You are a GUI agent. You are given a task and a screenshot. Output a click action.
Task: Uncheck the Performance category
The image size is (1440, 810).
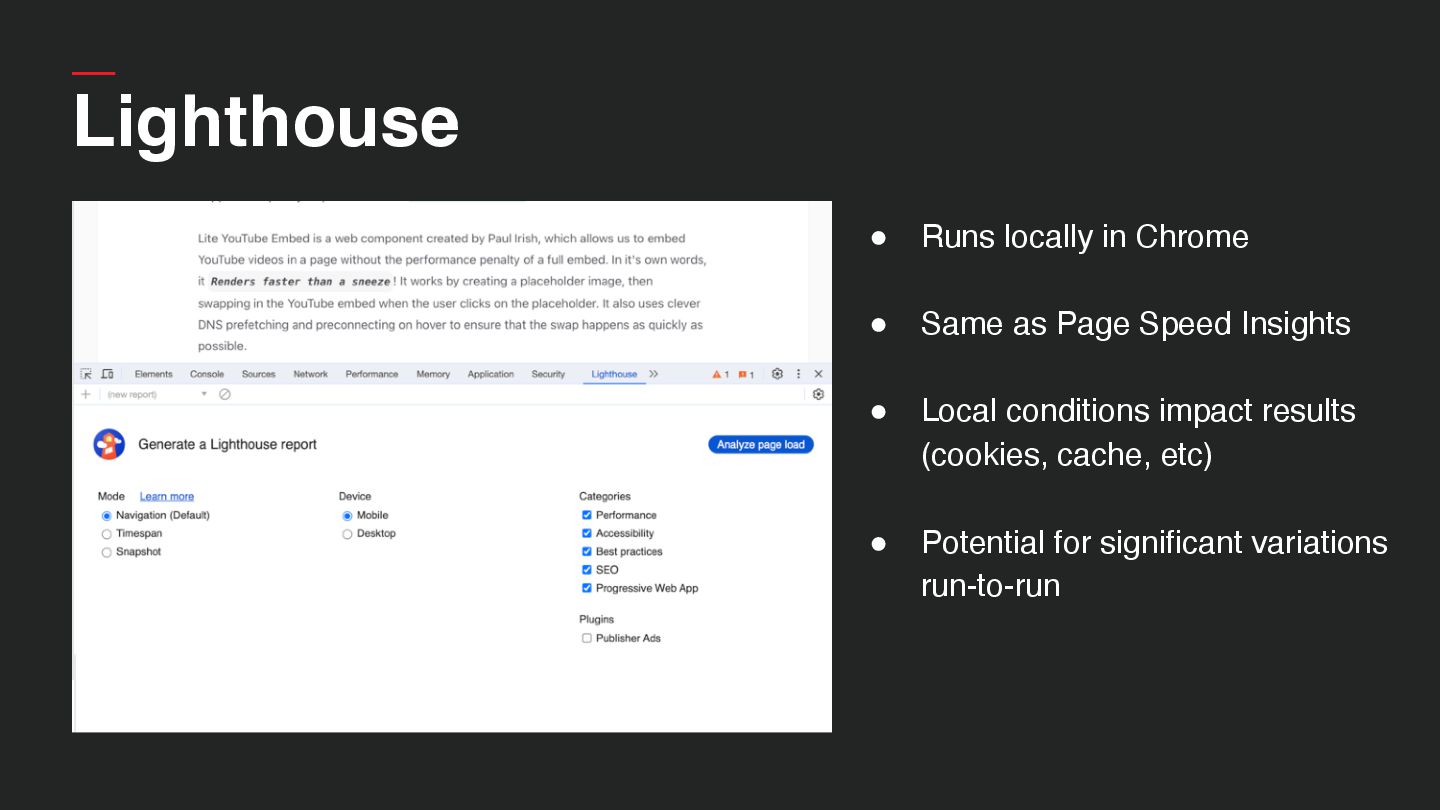pos(587,515)
